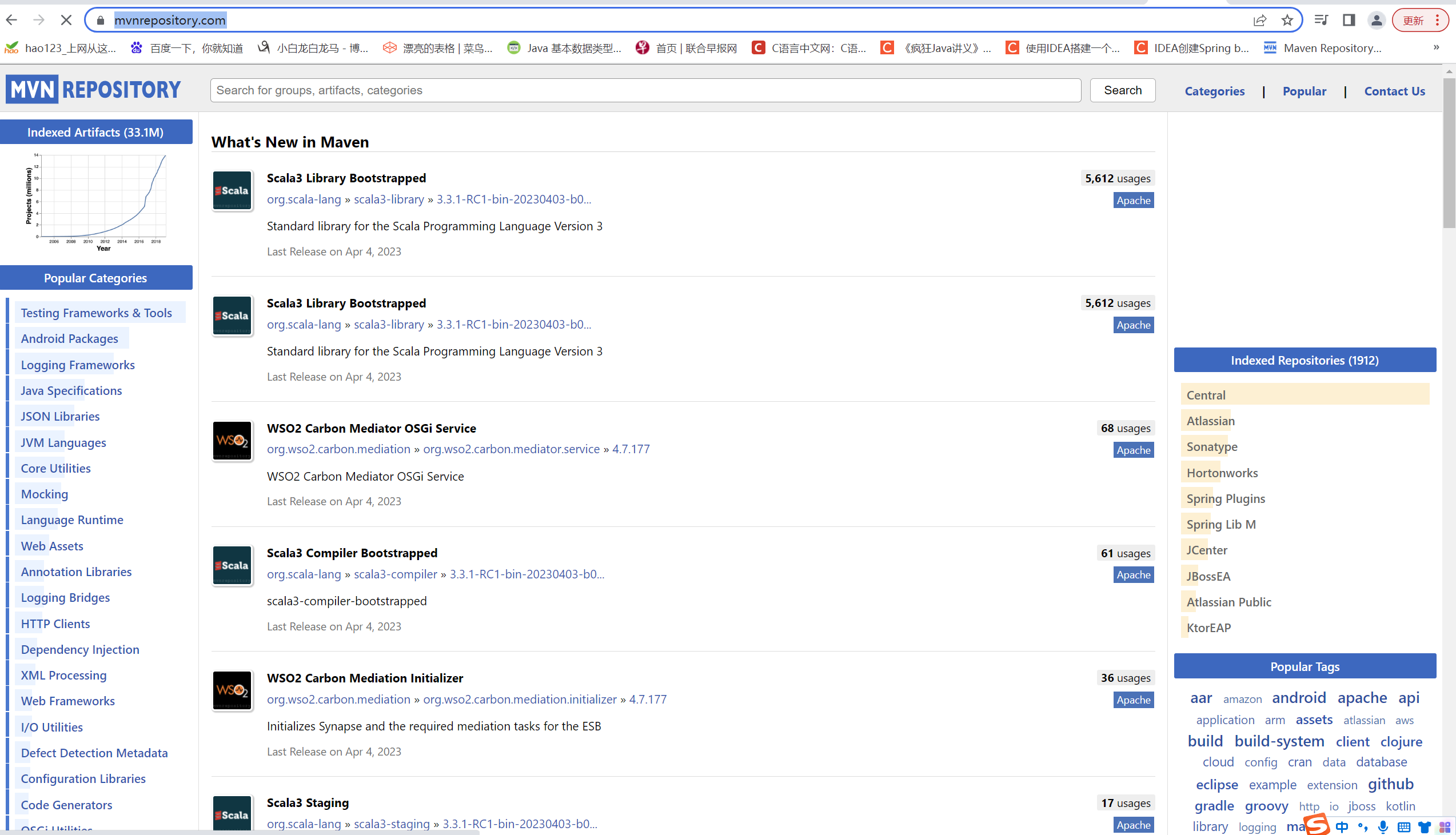
Task: Open Popular in top navigation
Action: (x=1304, y=91)
